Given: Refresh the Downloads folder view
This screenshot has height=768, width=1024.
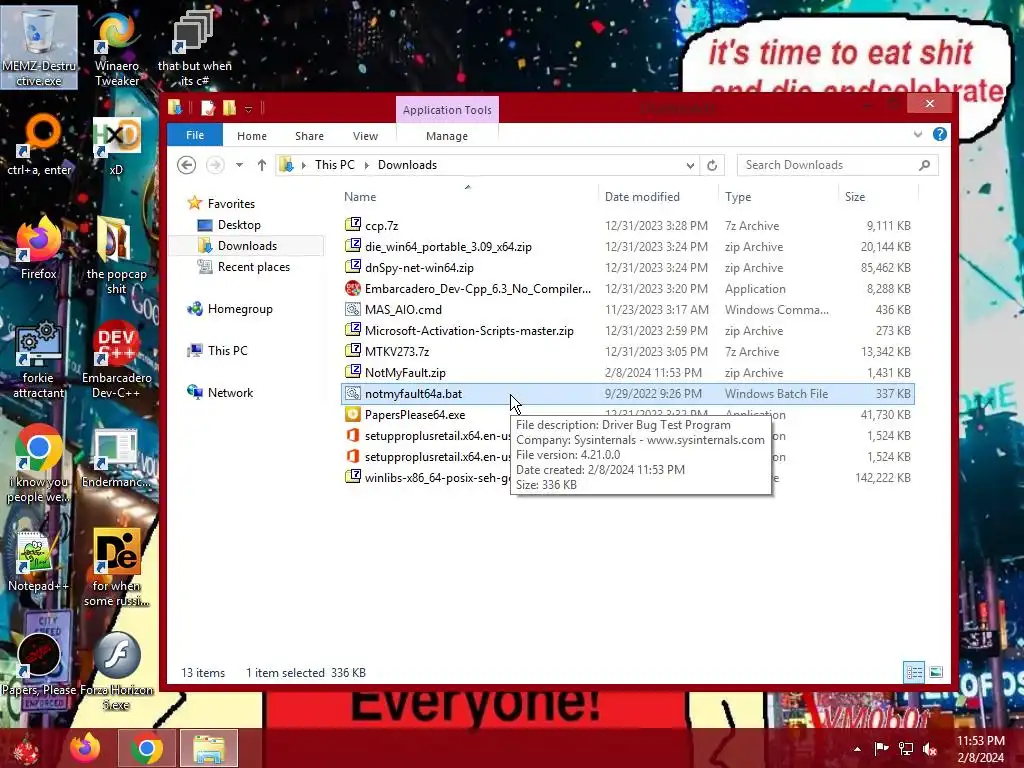Looking at the screenshot, I should tap(712, 165).
